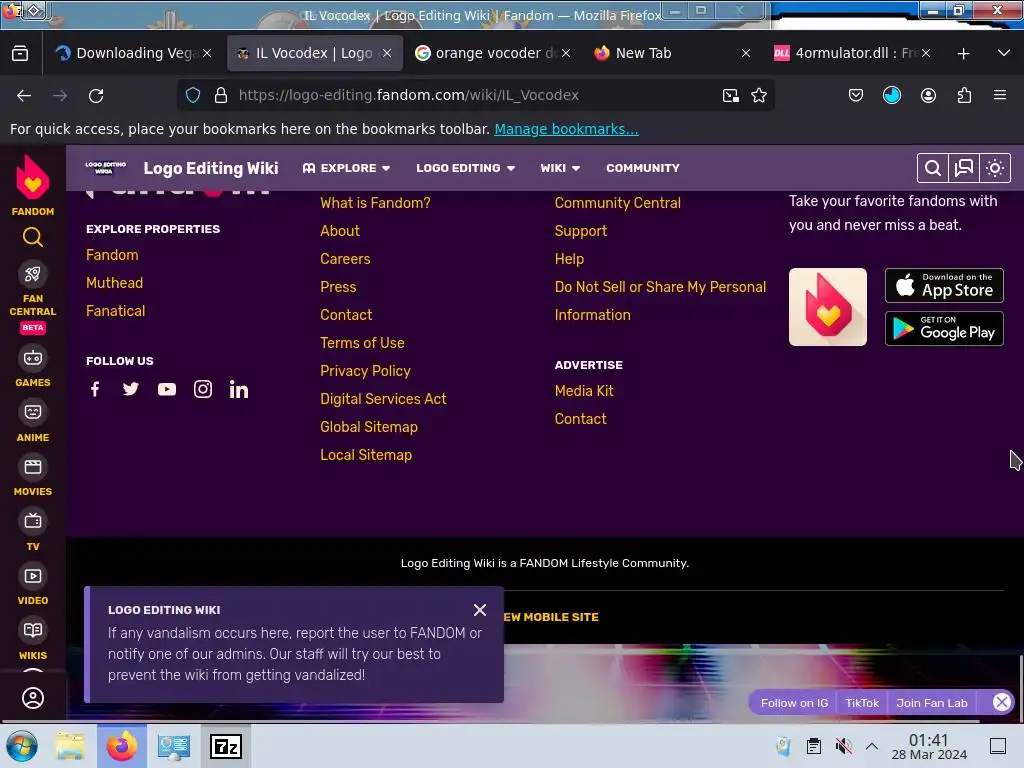Click the tracking protection shield icon
Viewport: 1024px width, 768px height.
point(193,95)
